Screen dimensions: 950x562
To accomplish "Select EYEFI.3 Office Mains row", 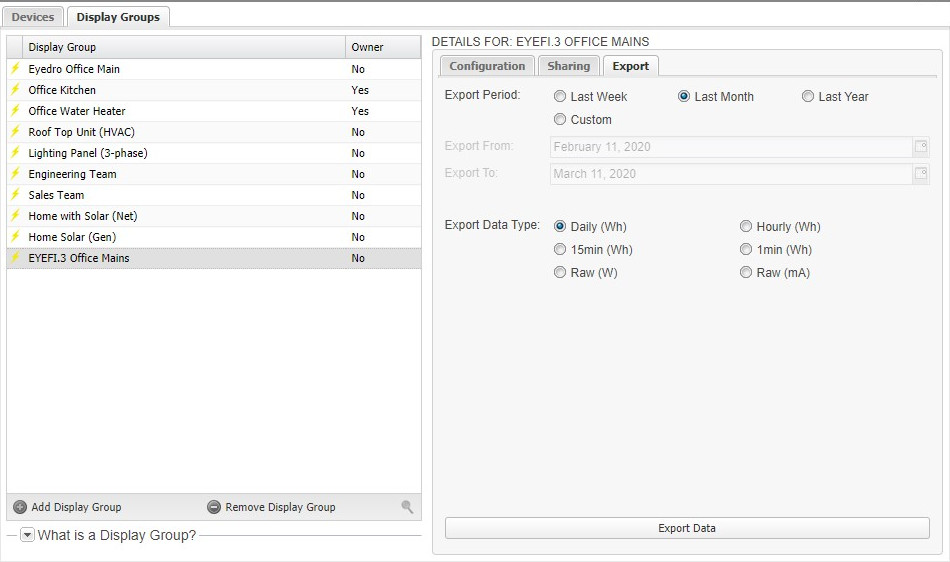I will click(x=214, y=258).
